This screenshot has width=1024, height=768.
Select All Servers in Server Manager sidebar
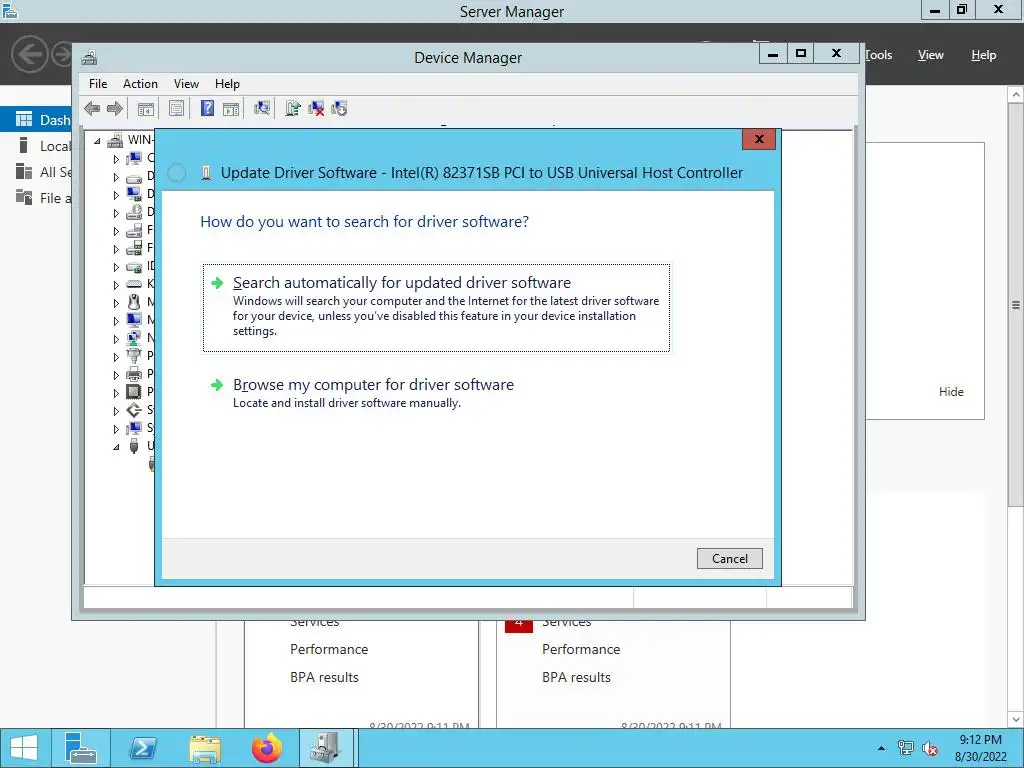[x=36, y=172]
